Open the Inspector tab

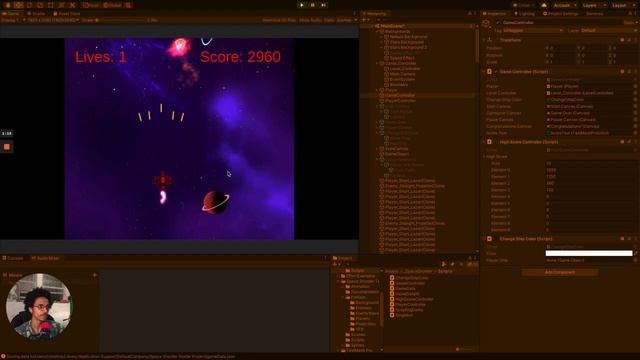point(495,13)
